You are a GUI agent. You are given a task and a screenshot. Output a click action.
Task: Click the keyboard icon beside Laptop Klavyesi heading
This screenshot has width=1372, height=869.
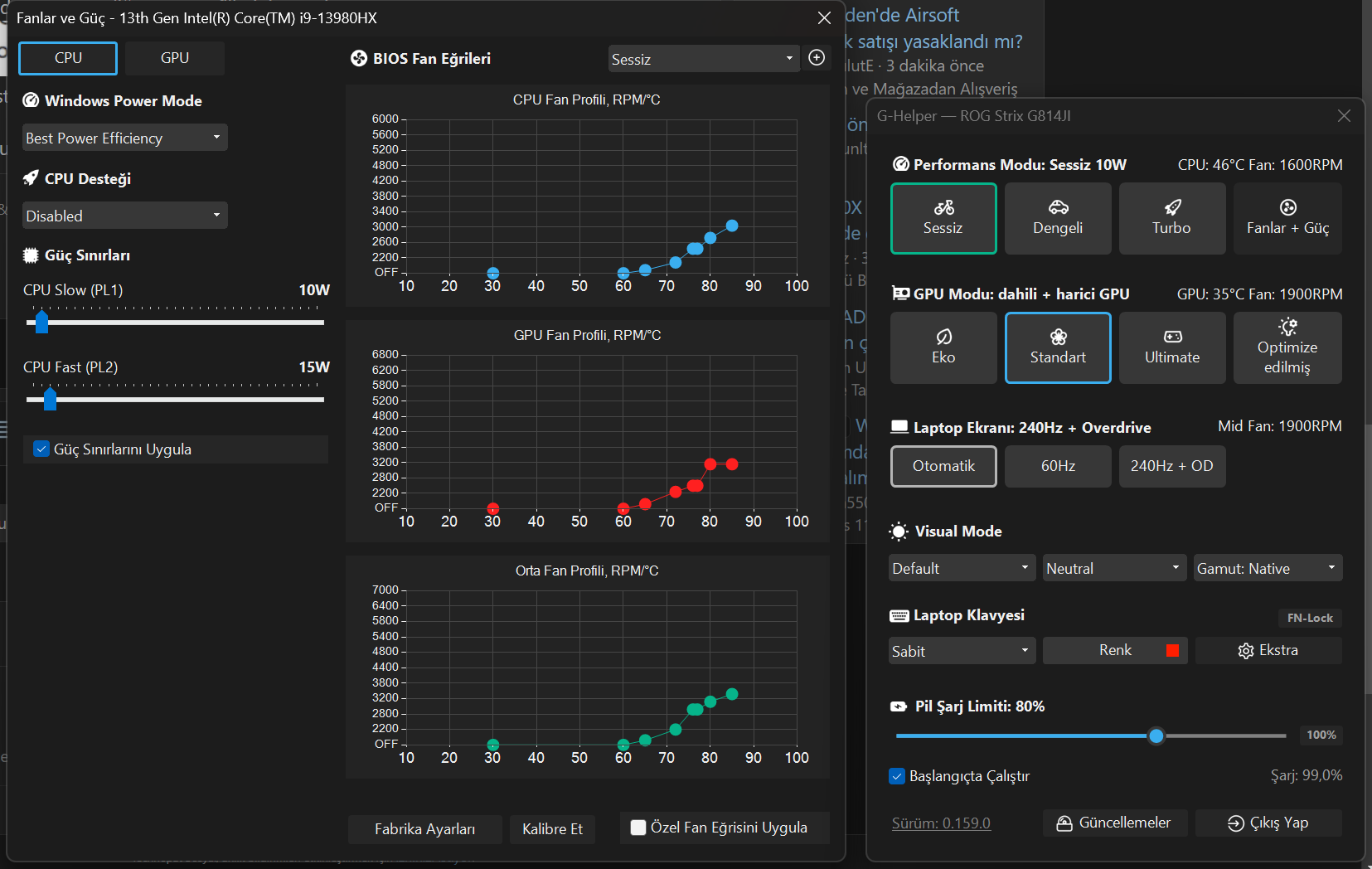[899, 615]
